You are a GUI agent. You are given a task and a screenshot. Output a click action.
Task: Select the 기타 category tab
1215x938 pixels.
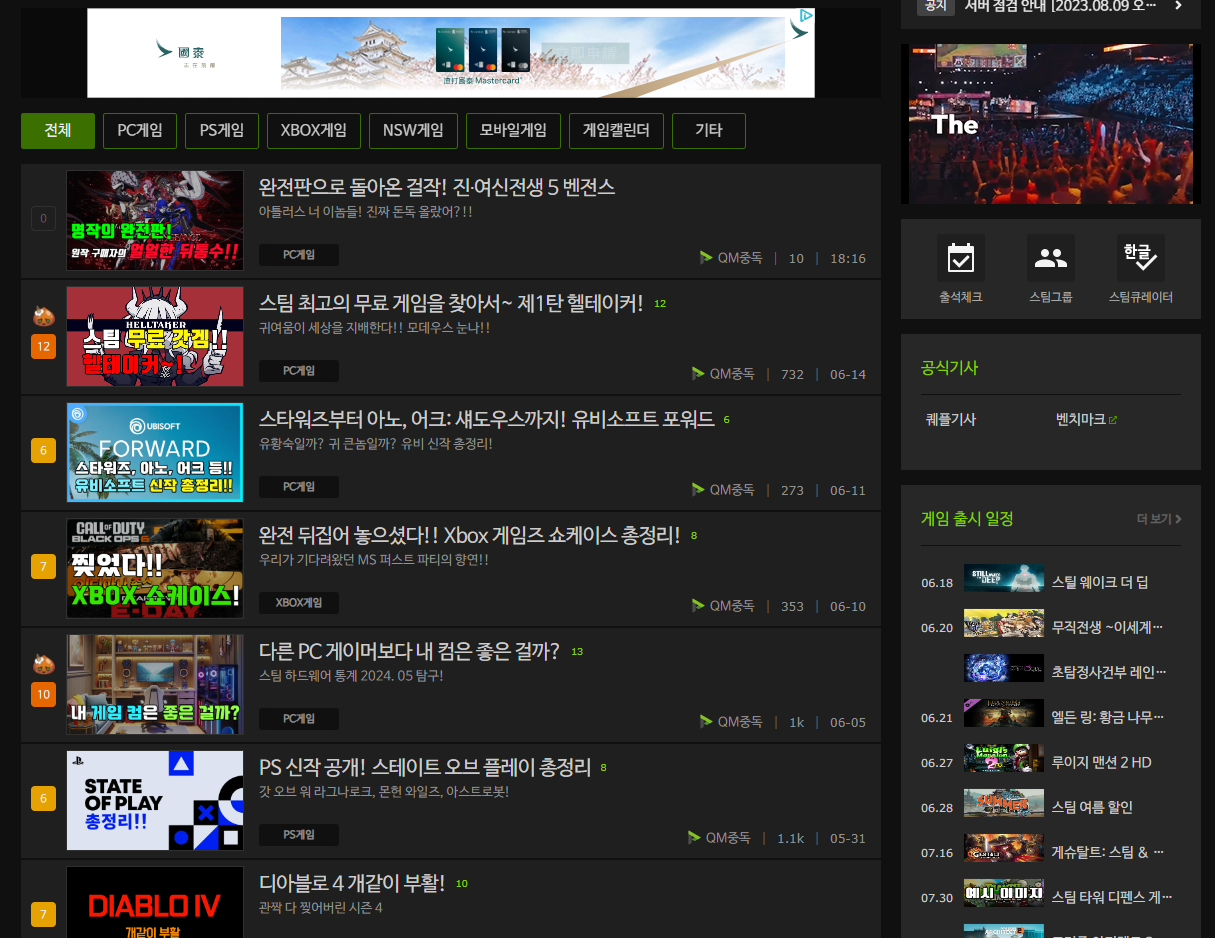coord(709,131)
